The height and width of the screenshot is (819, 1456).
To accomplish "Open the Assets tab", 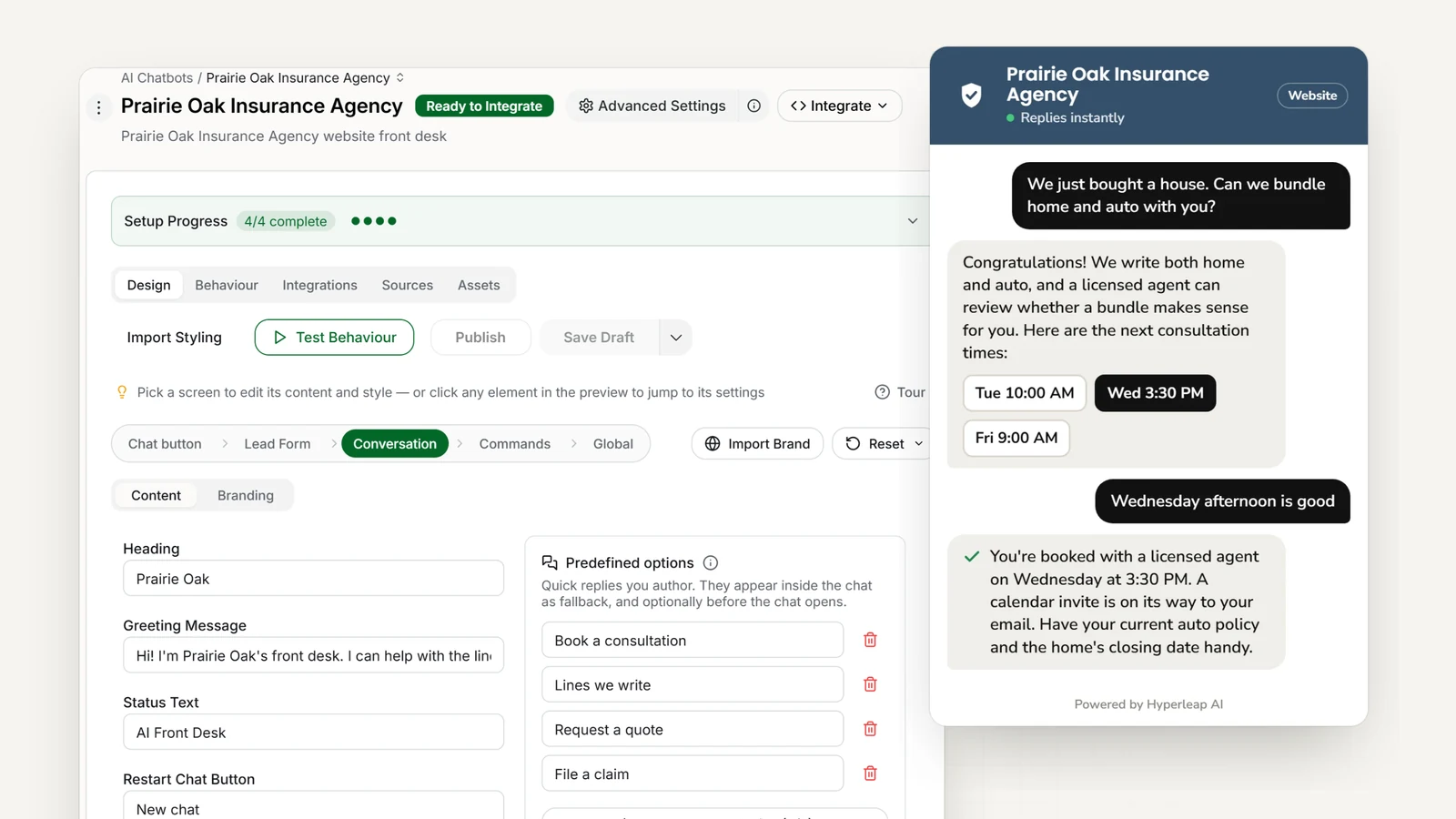I will point(479,285).
